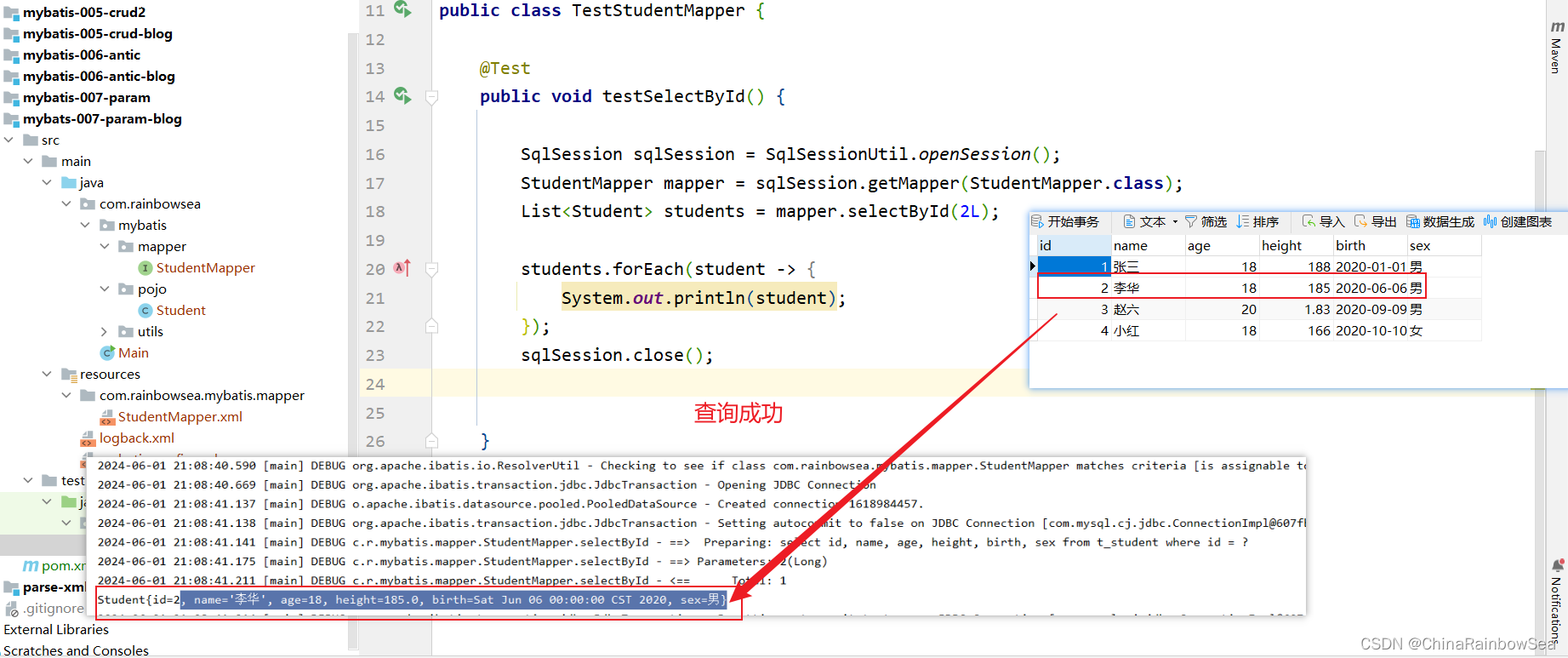The width and height of the screenshot is (1568, 658).
Task: Click 开始事务 in database toolbar
Action: pyautogui.click(x=1065, y=221)
